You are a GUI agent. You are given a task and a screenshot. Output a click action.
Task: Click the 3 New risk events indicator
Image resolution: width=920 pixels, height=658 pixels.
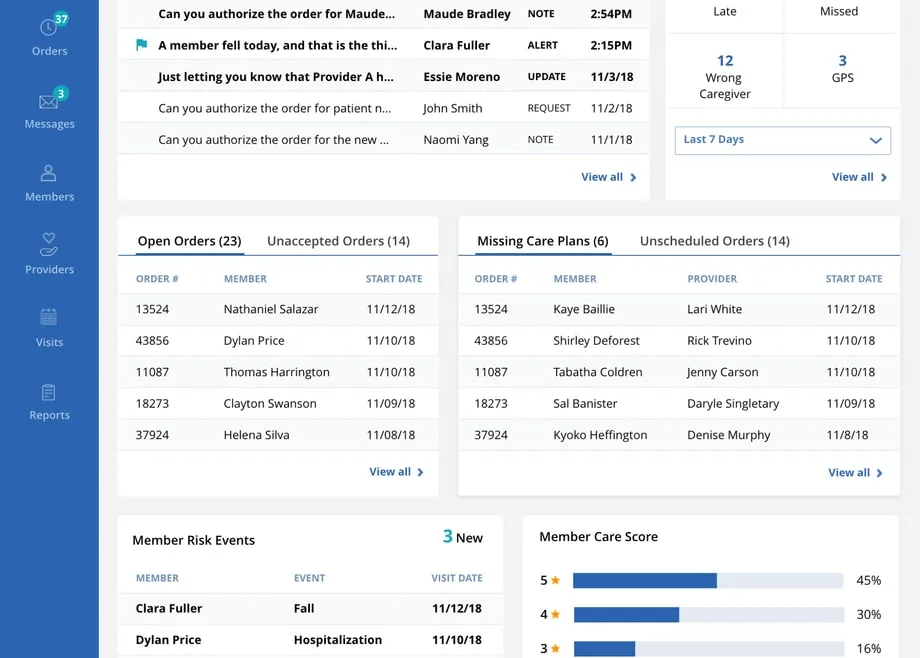(462, 537)
